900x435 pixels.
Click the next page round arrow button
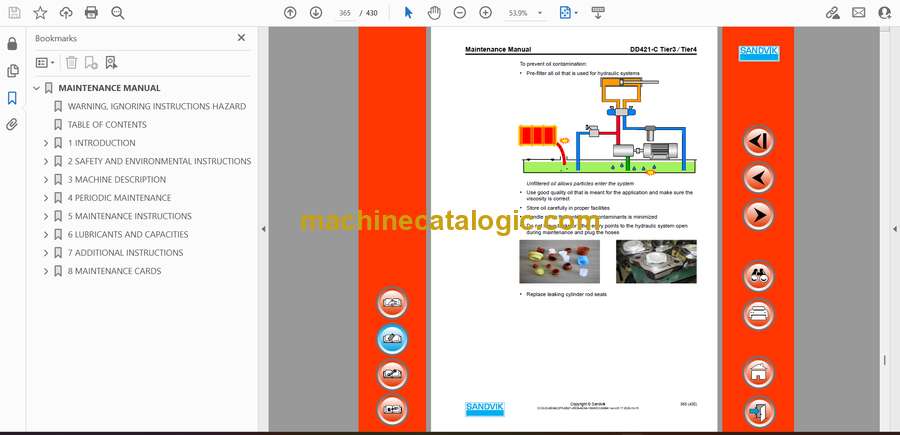758,215
